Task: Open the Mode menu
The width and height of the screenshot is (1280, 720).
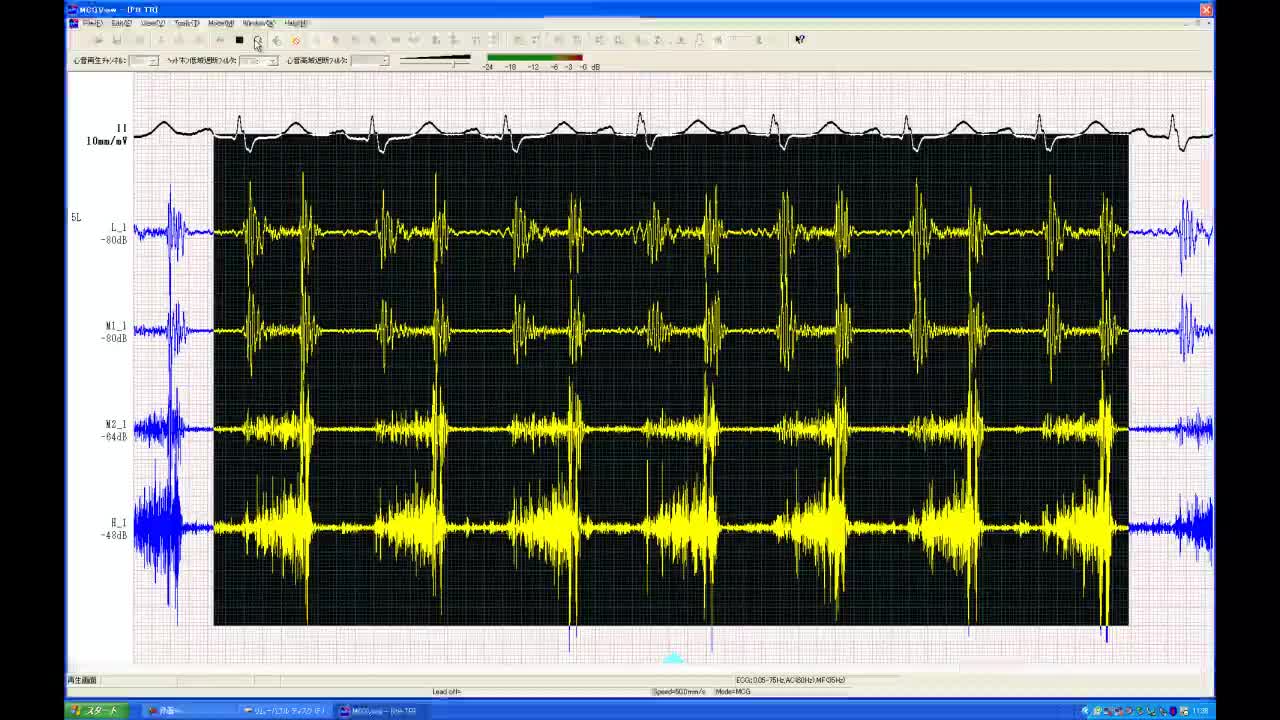Action: coord(220,23)
